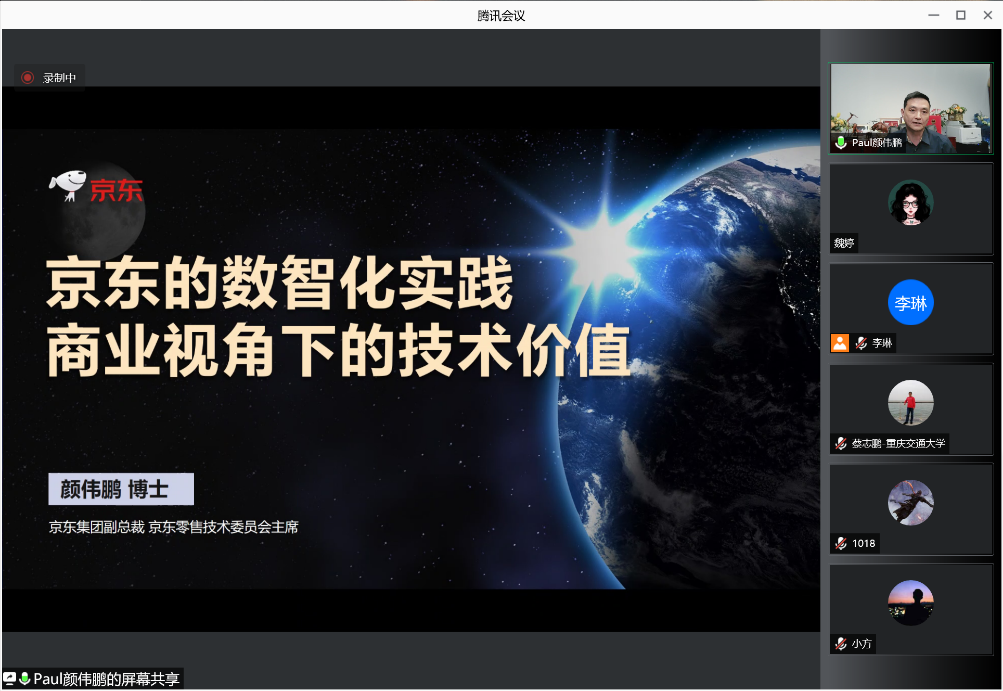
Task: Click the orange host icon beside 李琳
Action: [x=840, y=343]
